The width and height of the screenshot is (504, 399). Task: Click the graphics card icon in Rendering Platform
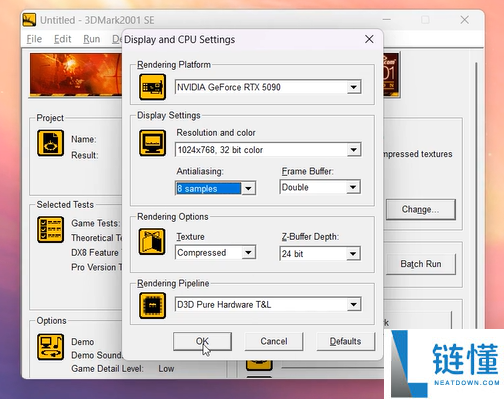point(152,87)
